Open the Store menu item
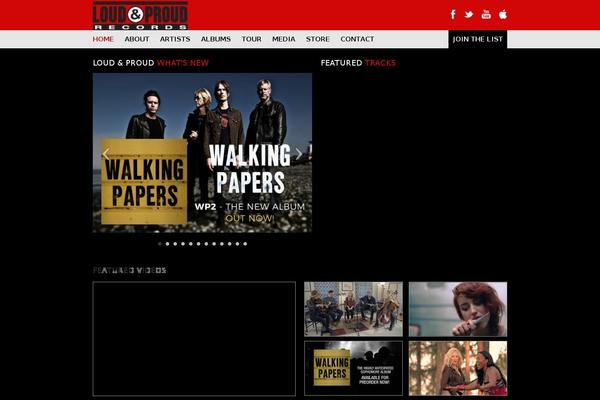Image resolution: width=600 pixels, height=400 pixels. coord(318,39)
